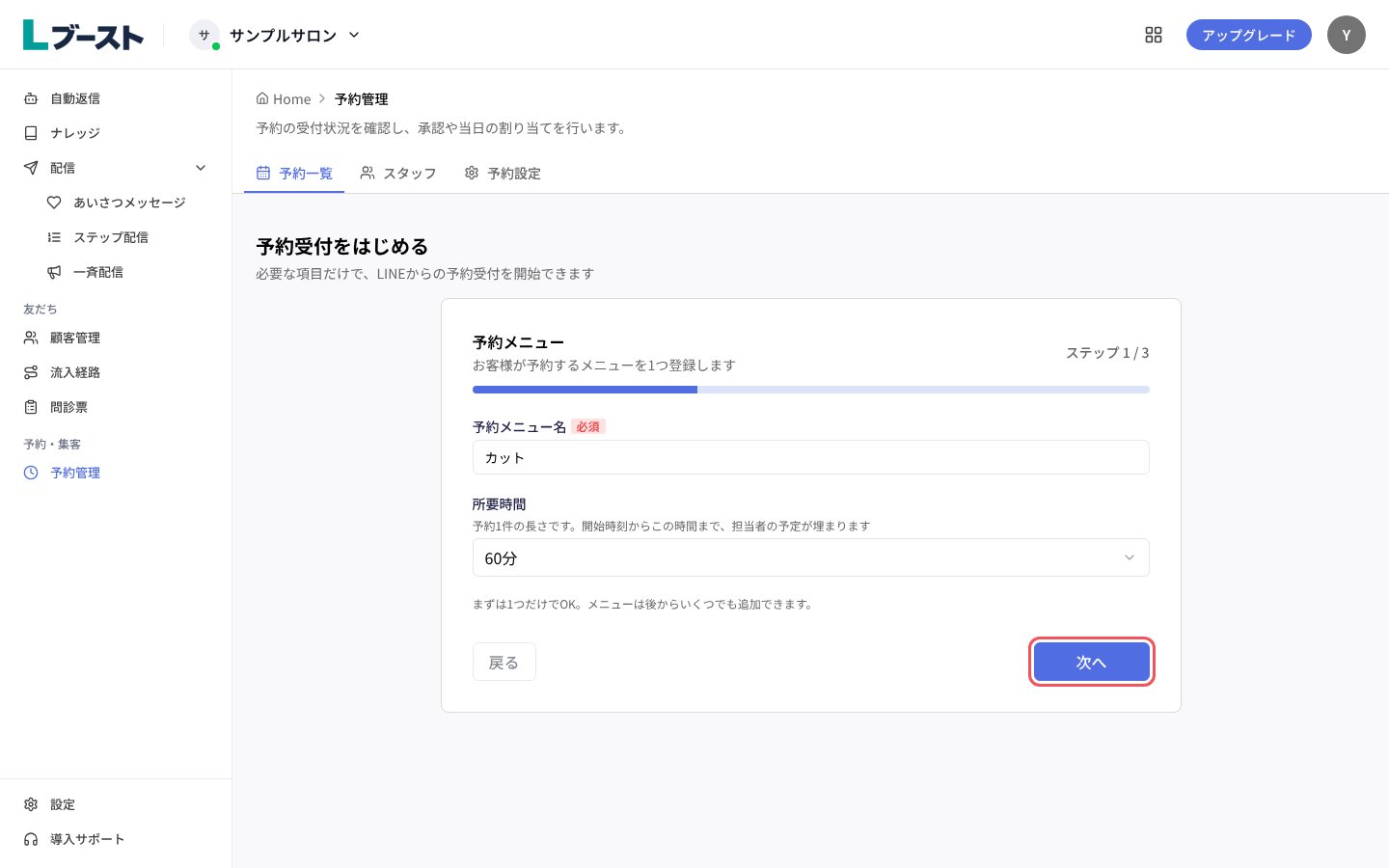1389x868 pixels.
Task: Click the ナレッジ book icon
Action: point(31,133)
